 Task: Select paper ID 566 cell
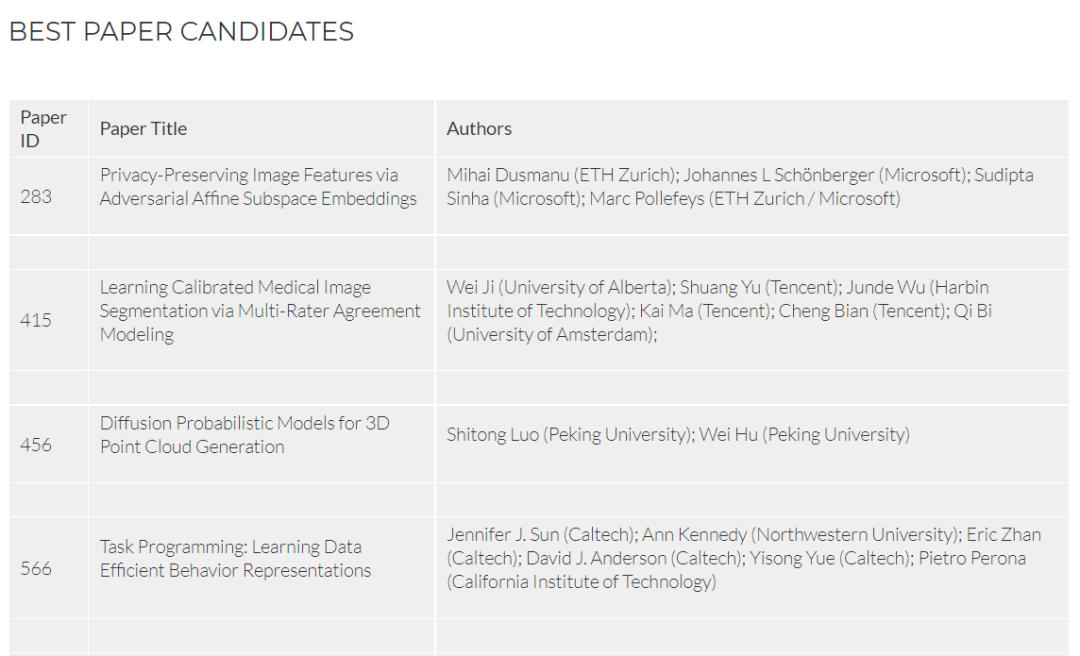pyautogui.click(x=49, y=568)
